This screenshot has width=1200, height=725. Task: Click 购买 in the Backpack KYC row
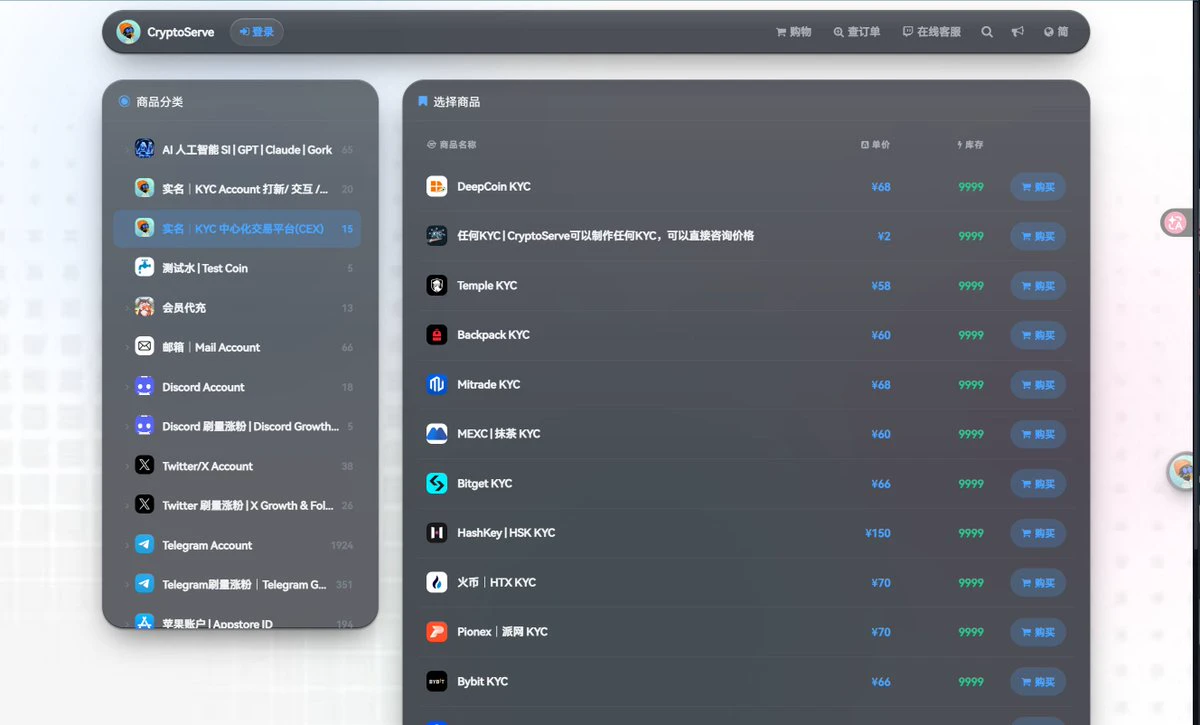coord(1038,335)
